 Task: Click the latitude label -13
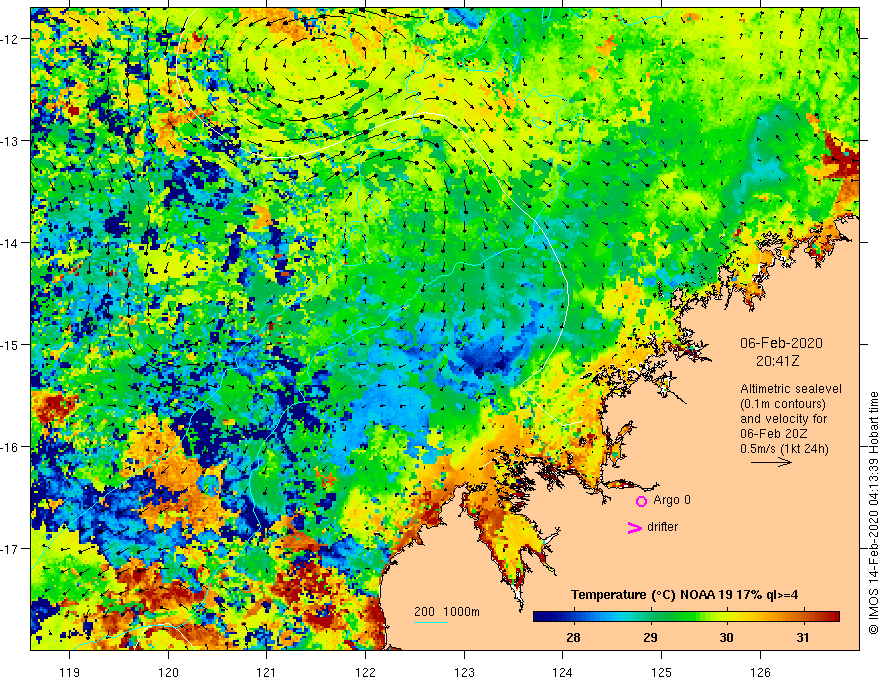[x=10, y=141]
